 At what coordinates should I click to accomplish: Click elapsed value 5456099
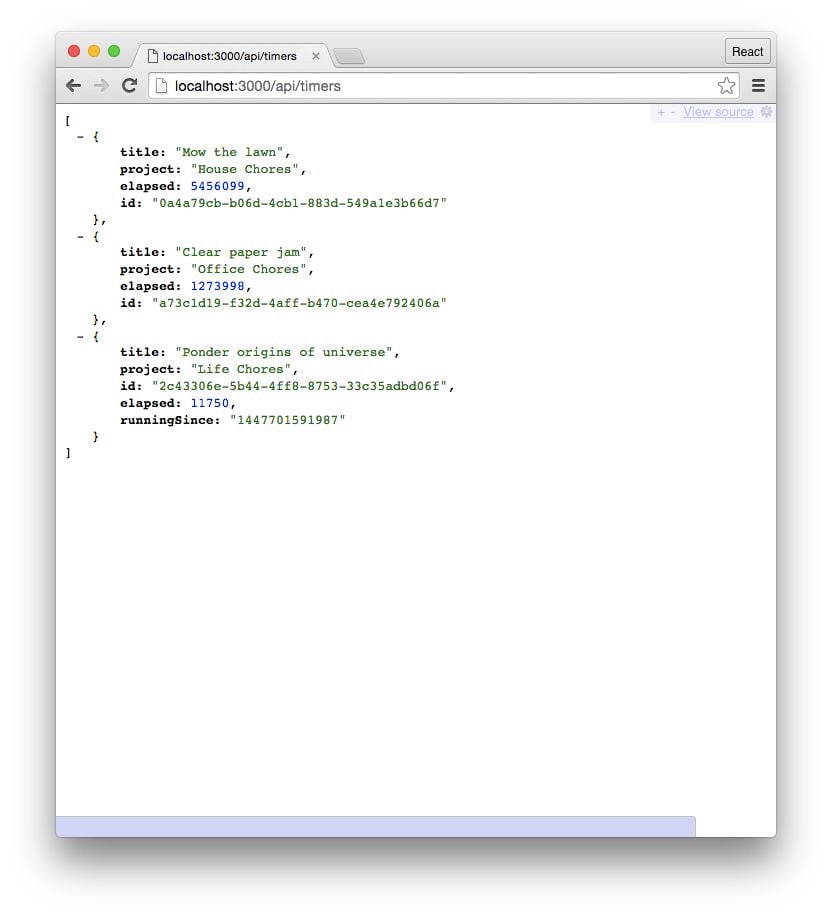(218, 186)
